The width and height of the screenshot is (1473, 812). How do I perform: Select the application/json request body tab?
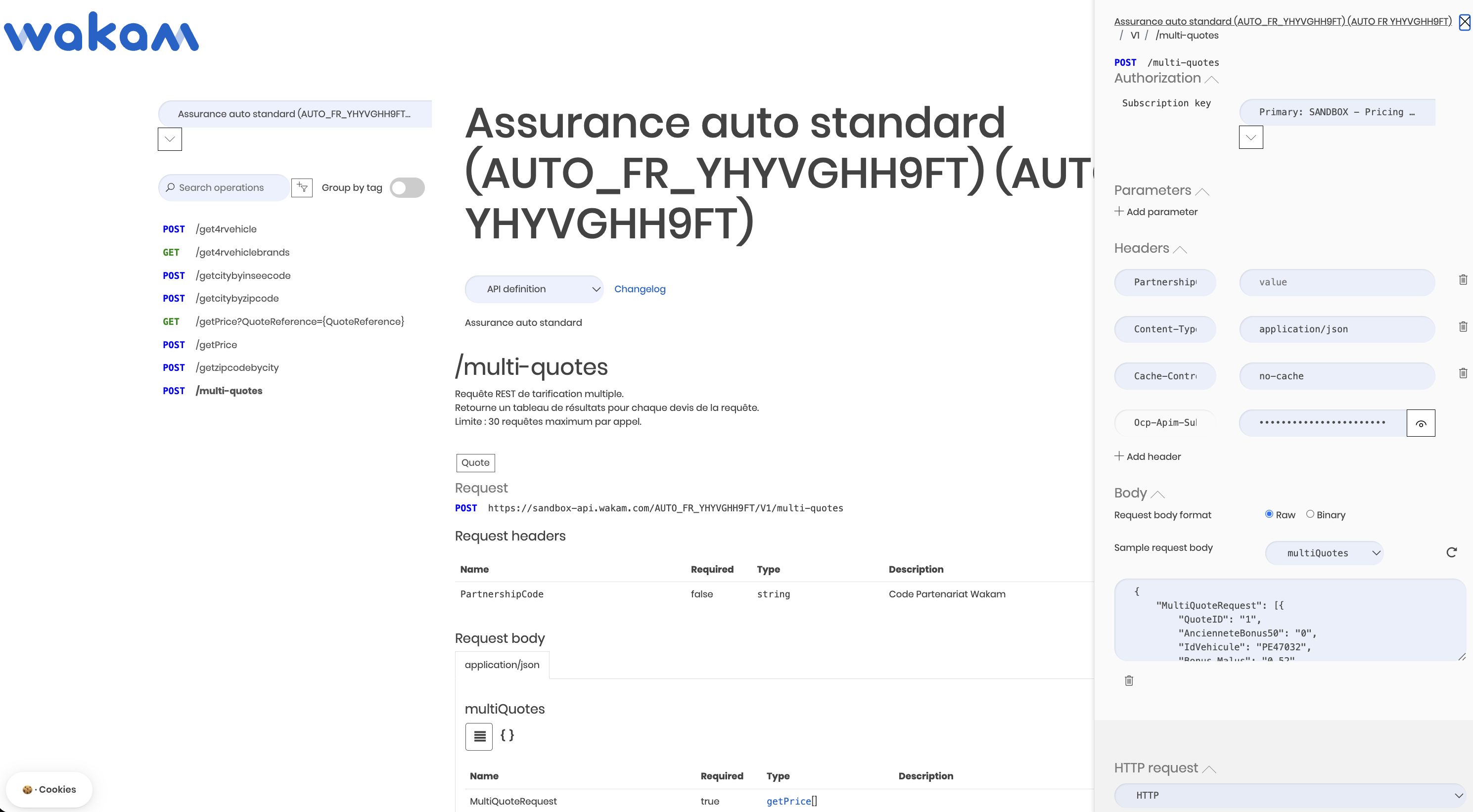coord(502,665)
